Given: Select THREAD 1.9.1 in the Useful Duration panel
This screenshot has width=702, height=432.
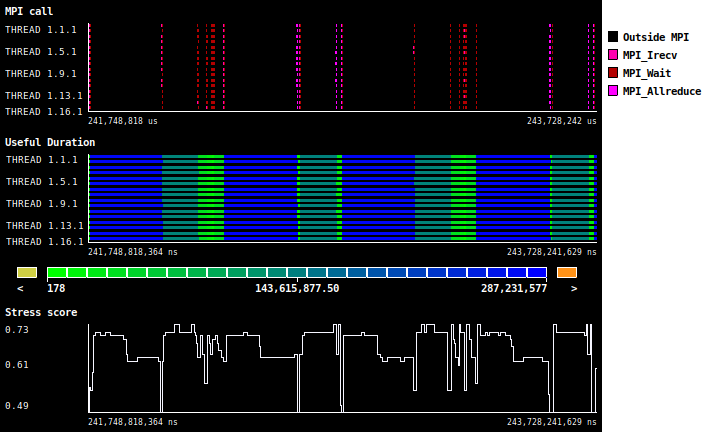Looking at the screenshot, I should coord(42,204).
